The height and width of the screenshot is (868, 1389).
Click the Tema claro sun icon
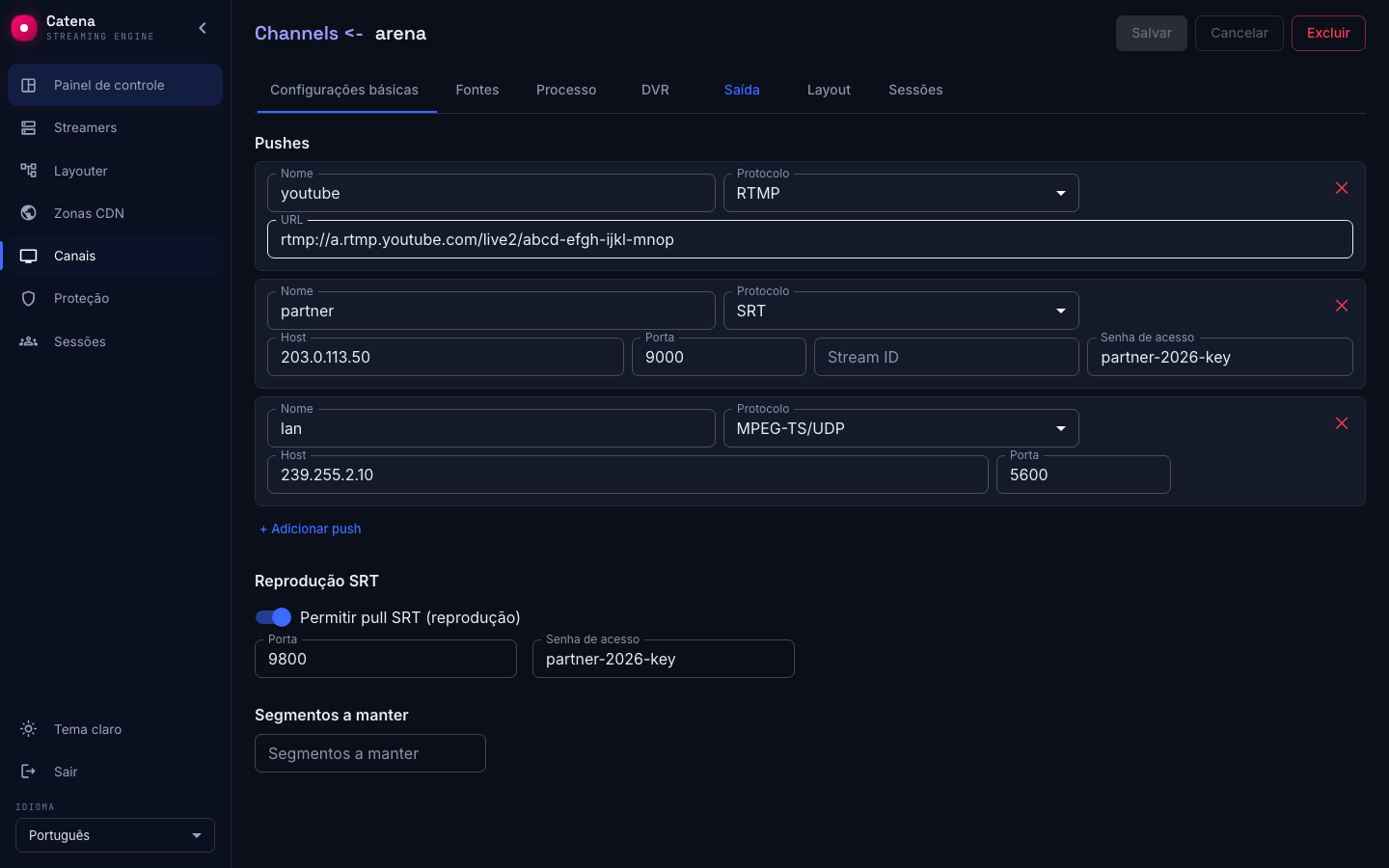(x=29, y=729)
